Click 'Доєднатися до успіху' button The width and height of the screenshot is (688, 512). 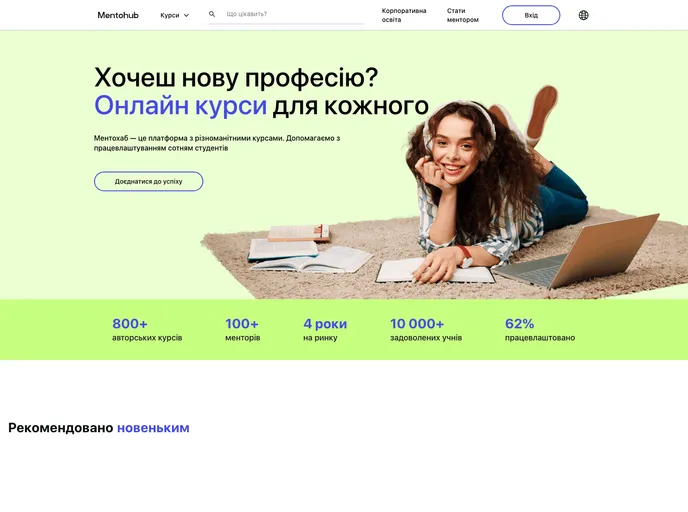(x=148, y=181)
